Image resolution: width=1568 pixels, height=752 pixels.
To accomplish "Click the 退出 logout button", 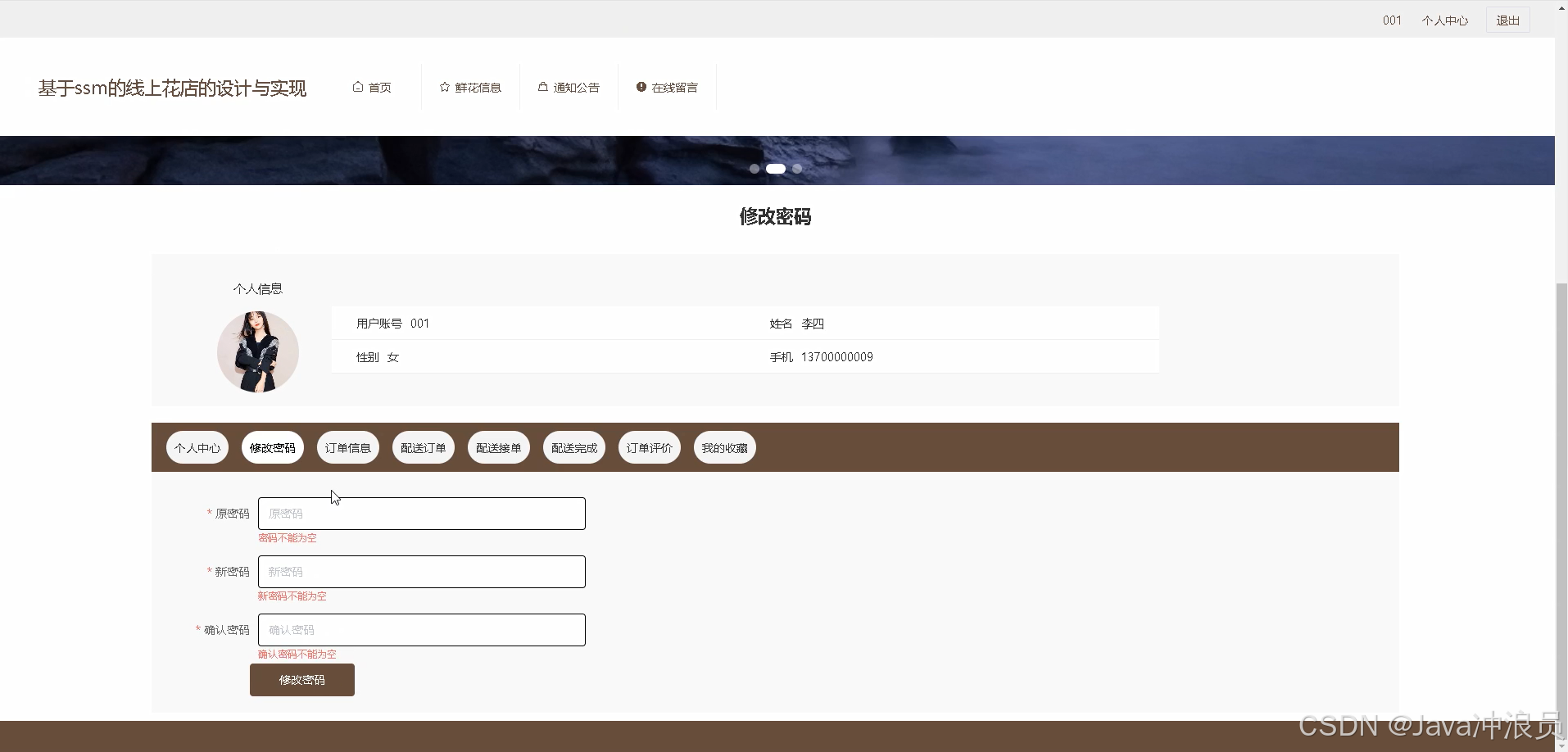I will [x=1507, y=20].
